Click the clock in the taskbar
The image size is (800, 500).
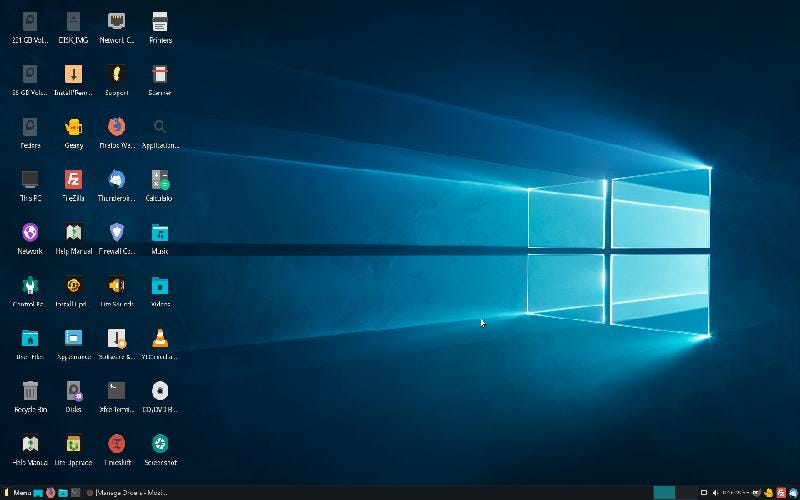pyautogui.click(x=735, y=493)
